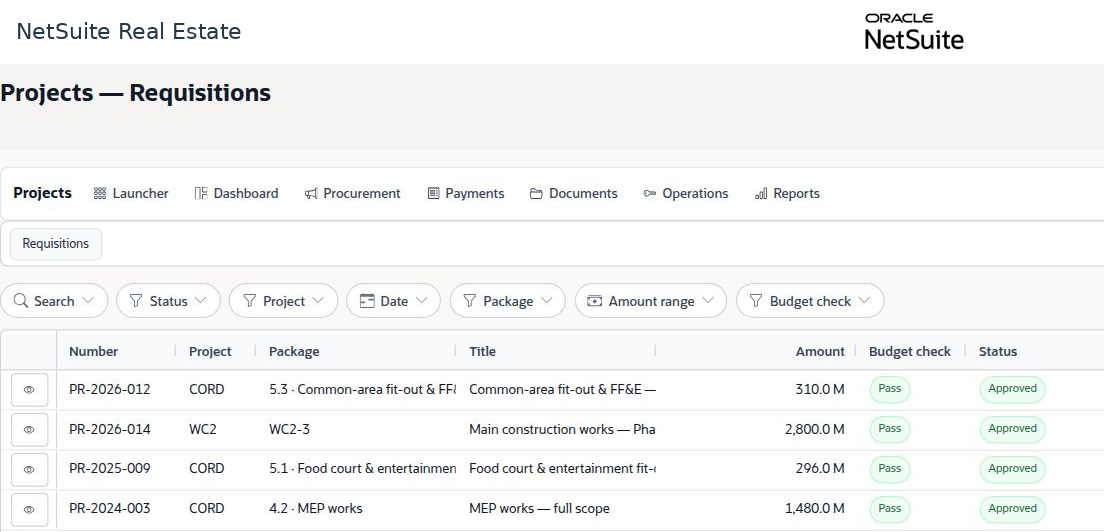Expand the Search dropdown chevron
The image size is (1104, 532).
(x=88, y=300)
